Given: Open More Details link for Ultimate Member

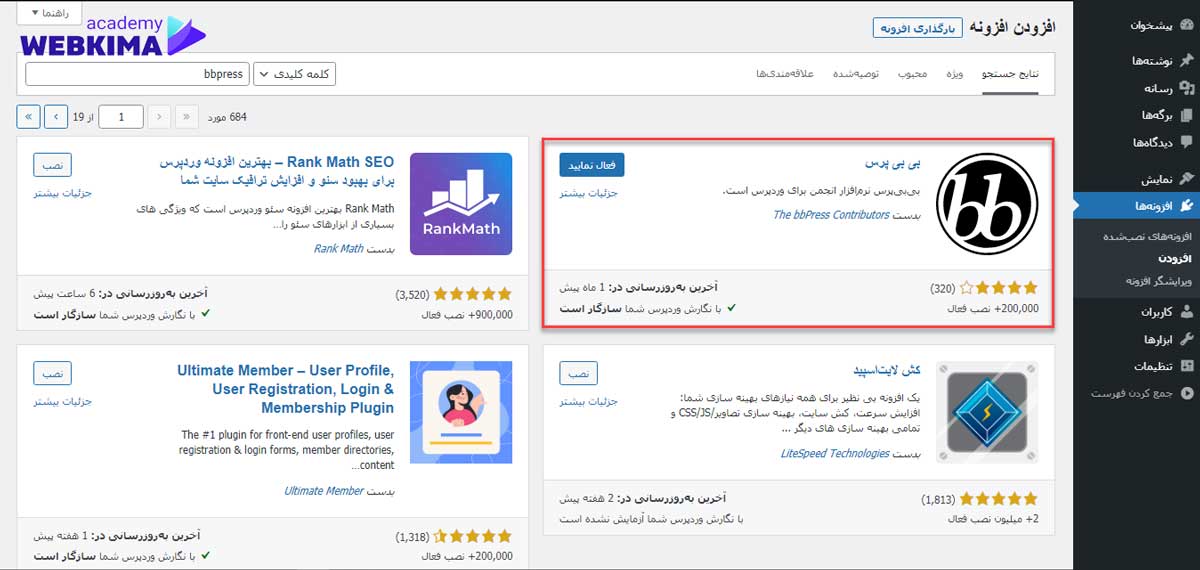Looking at the screenshot, I should point(63,401).
